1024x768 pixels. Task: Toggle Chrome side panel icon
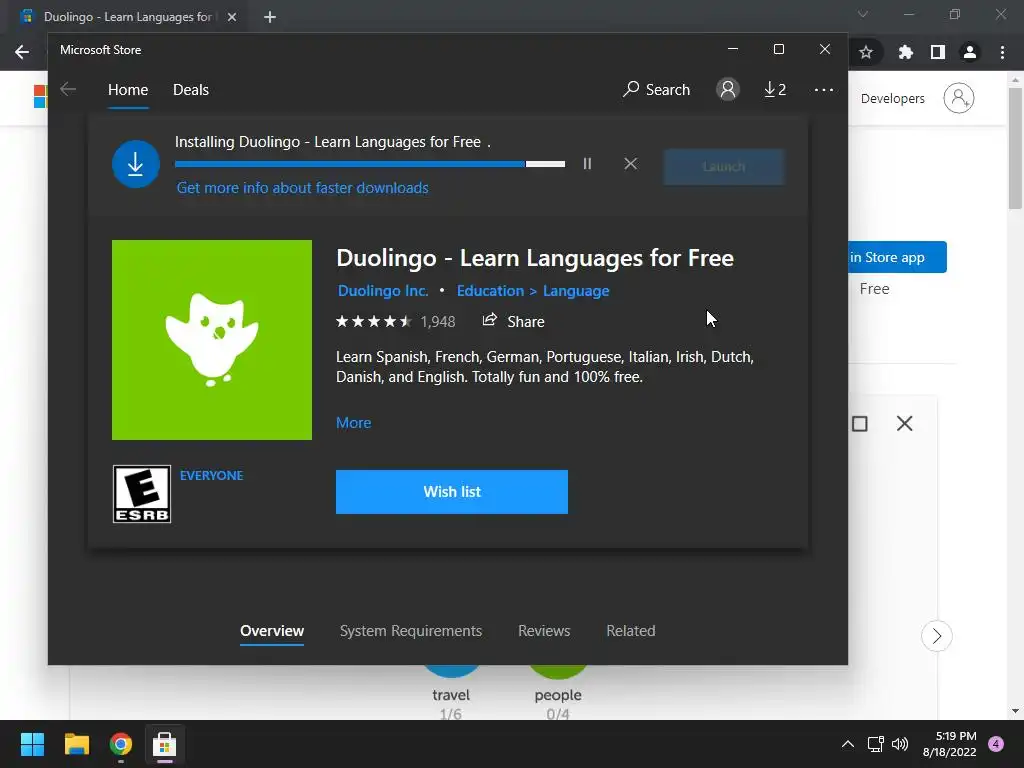(938, 52)
